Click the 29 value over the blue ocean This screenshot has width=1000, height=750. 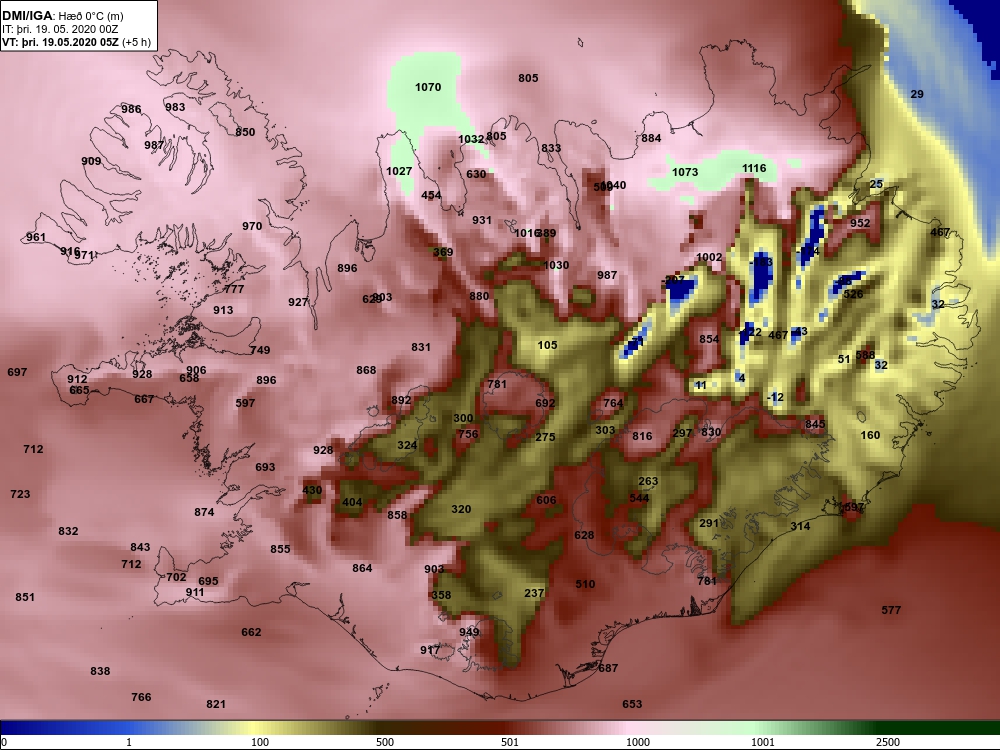coord(916,94)
